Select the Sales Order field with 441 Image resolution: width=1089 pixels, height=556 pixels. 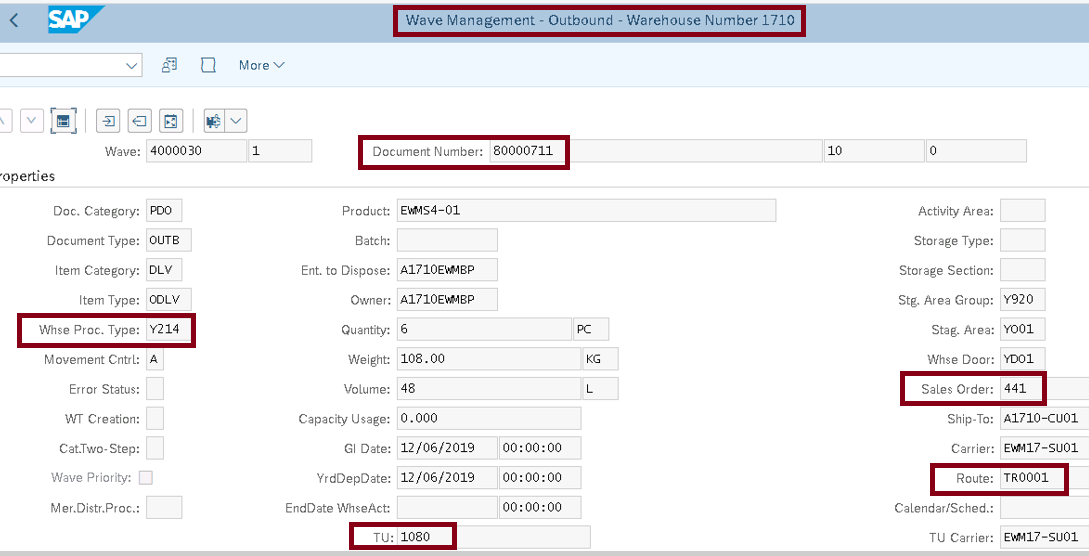pos(1022,389)
